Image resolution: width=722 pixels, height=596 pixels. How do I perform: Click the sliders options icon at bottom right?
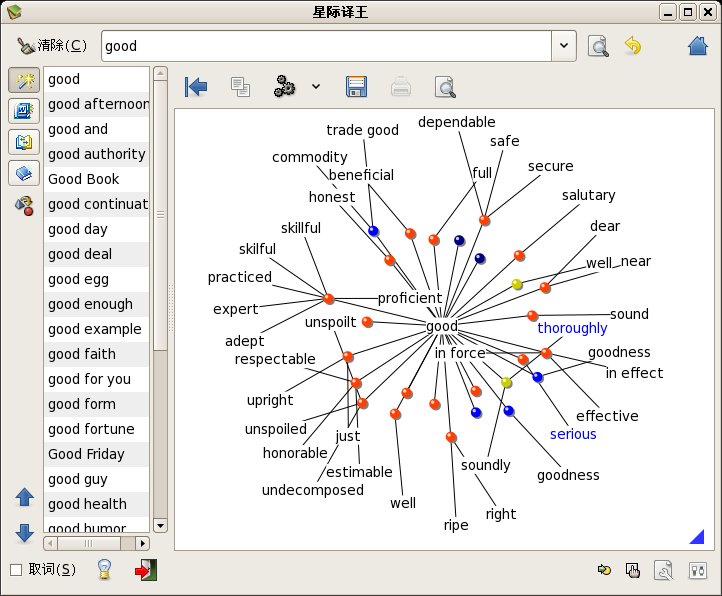698,571
